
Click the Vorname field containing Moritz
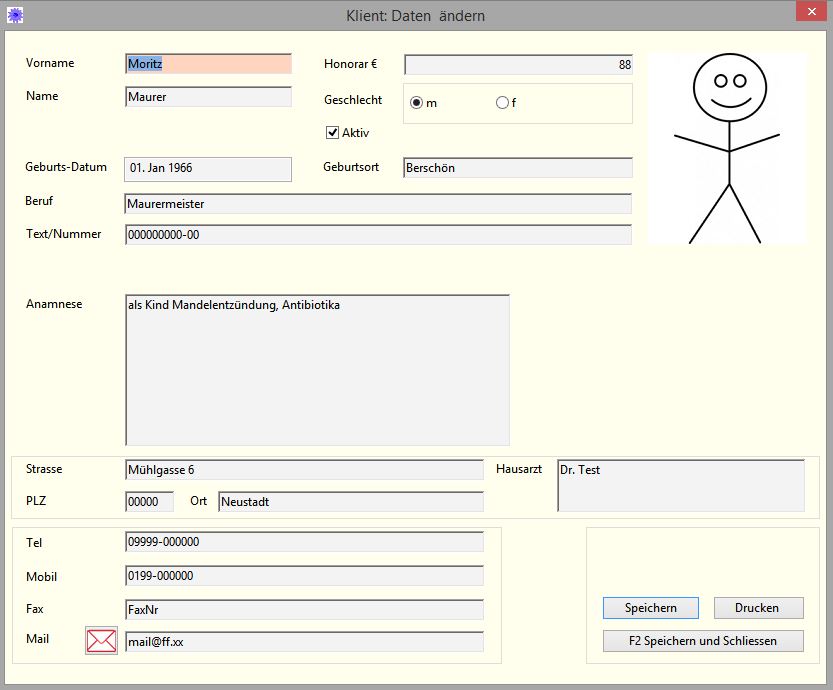(208, 64)
